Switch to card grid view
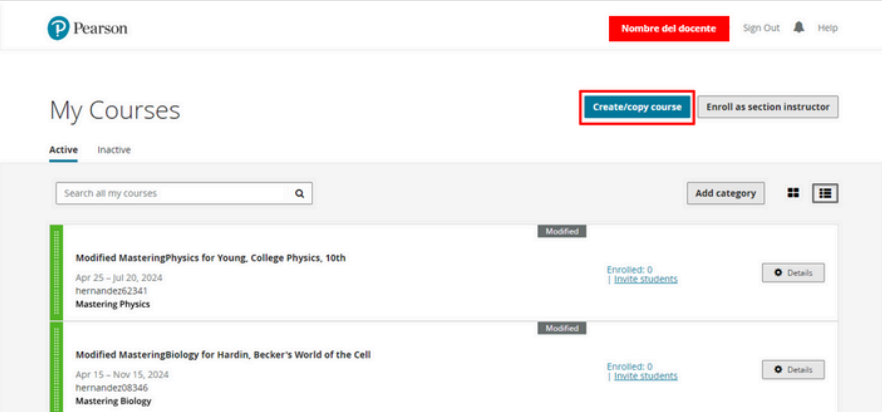The width and height of the screenshot is (882, 412). click(793, 193)
